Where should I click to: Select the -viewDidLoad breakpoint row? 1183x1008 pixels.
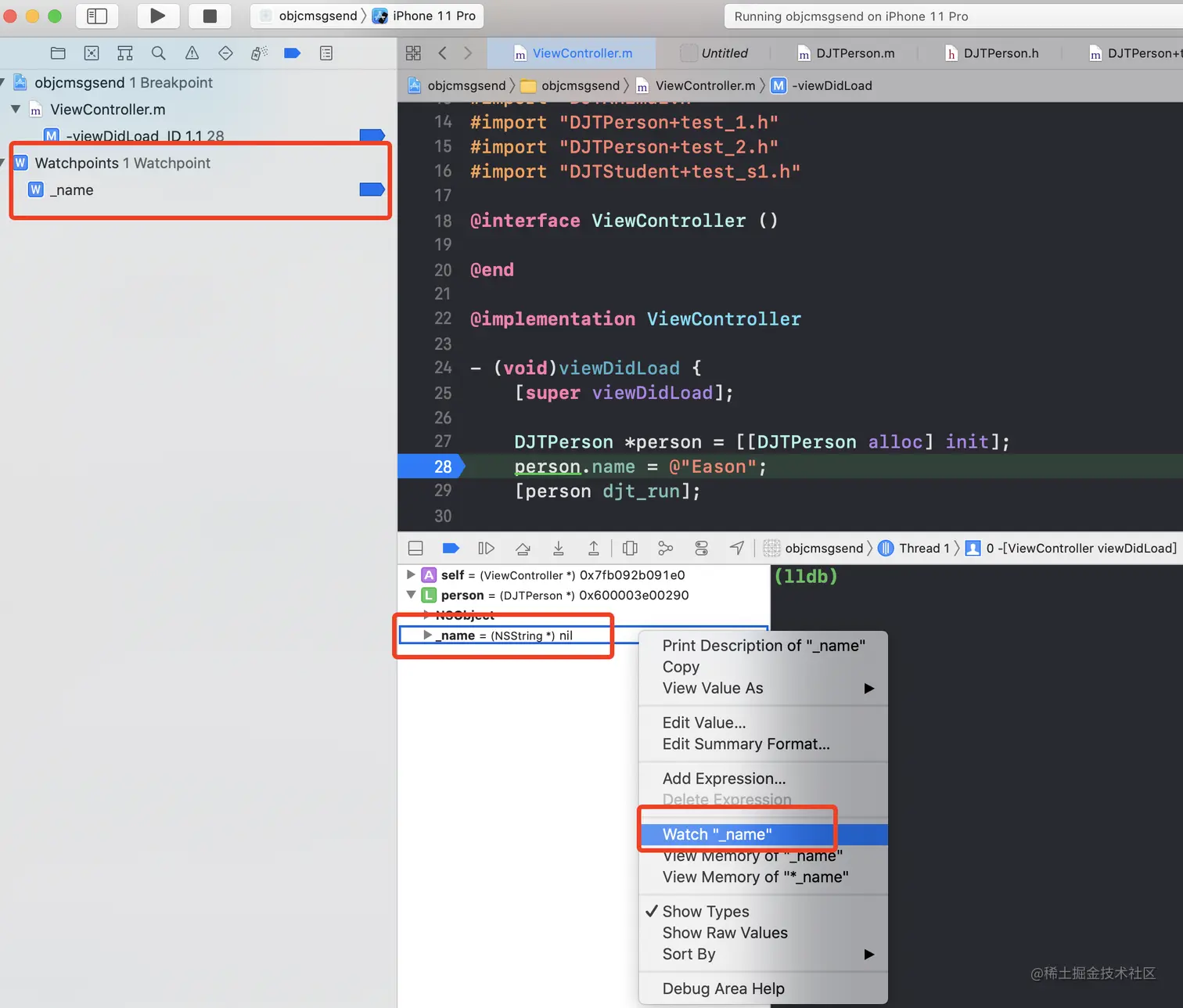pyautogui.click(x=196, y=135)
